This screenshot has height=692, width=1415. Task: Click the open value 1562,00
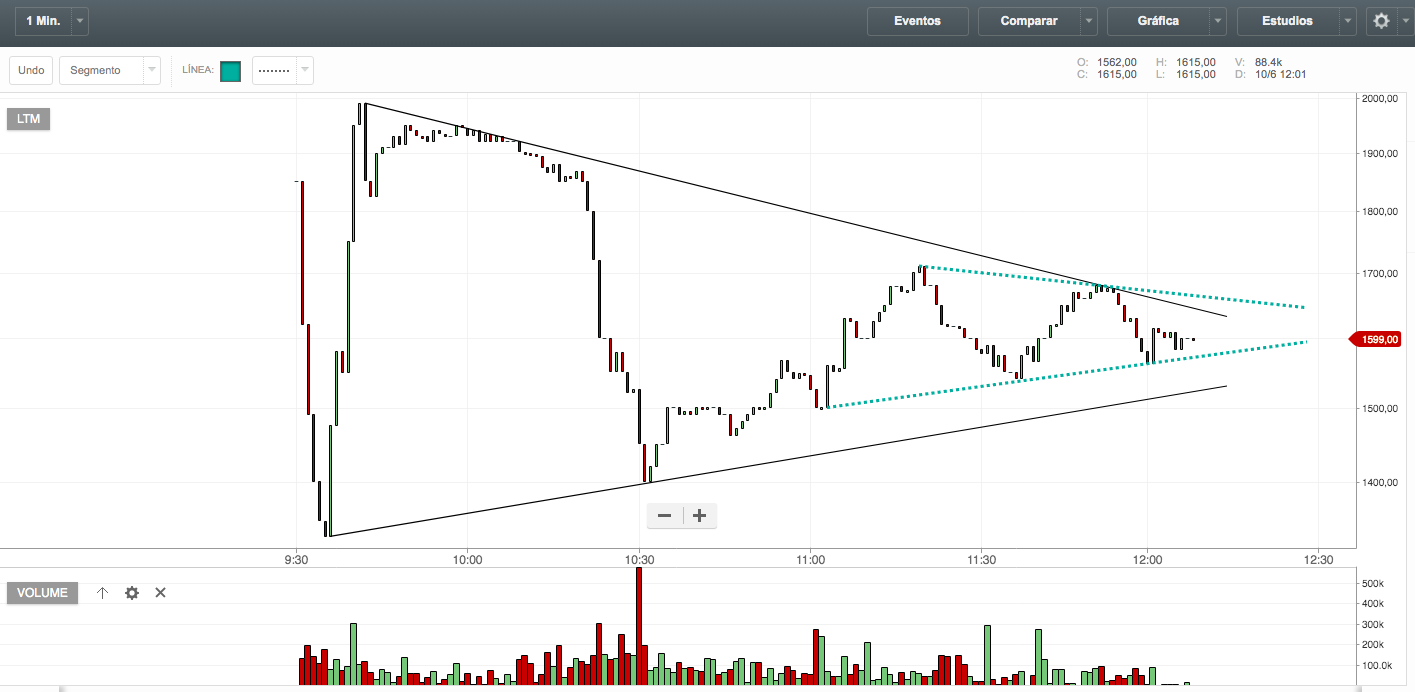1117,61
